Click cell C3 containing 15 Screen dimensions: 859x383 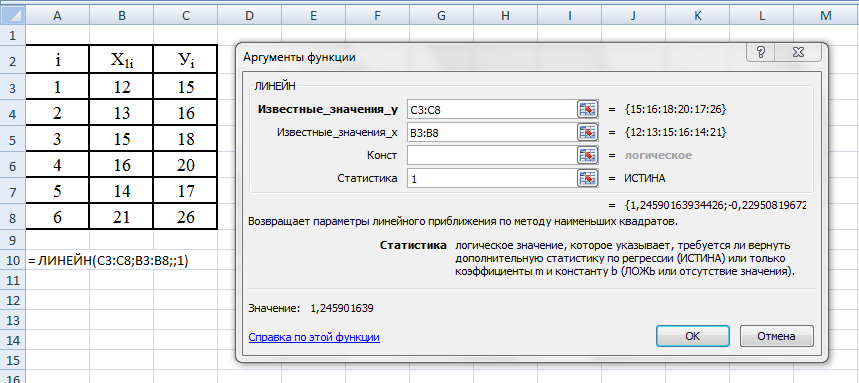pyautogui.click(x=186, y=87)
